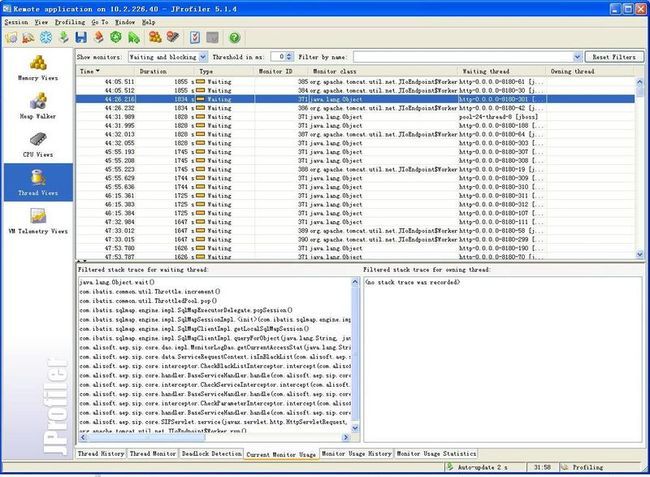This screenshot has width=650, height=477.
Task: Switch to the Thread Monitor tab
Action: coord(153,453)
